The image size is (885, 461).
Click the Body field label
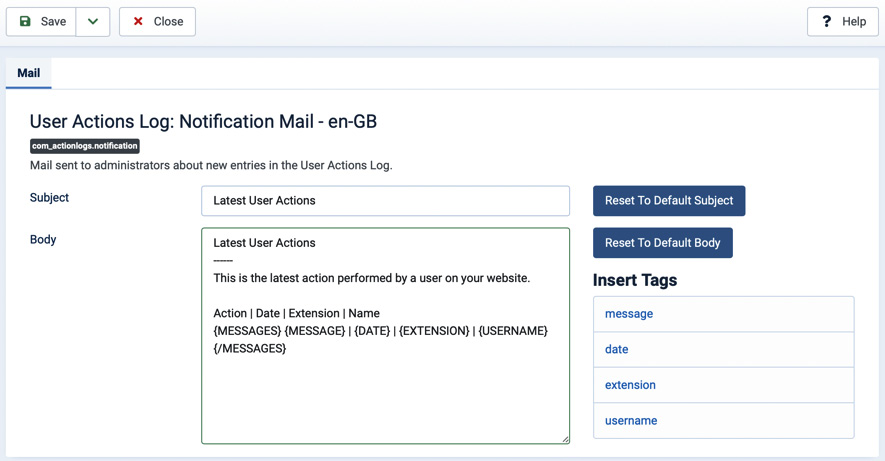point(43,239)
